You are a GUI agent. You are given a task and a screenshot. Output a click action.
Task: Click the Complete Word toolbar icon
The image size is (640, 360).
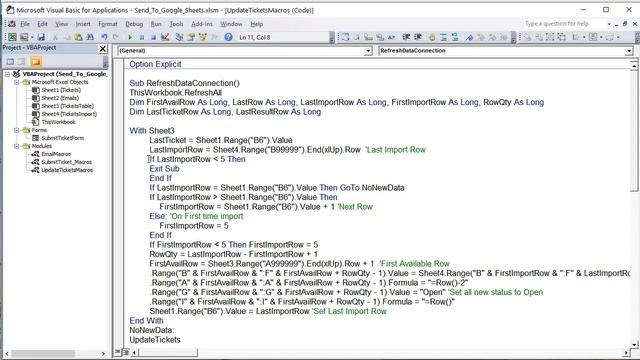pyautogui.click(x=391, y=37)
